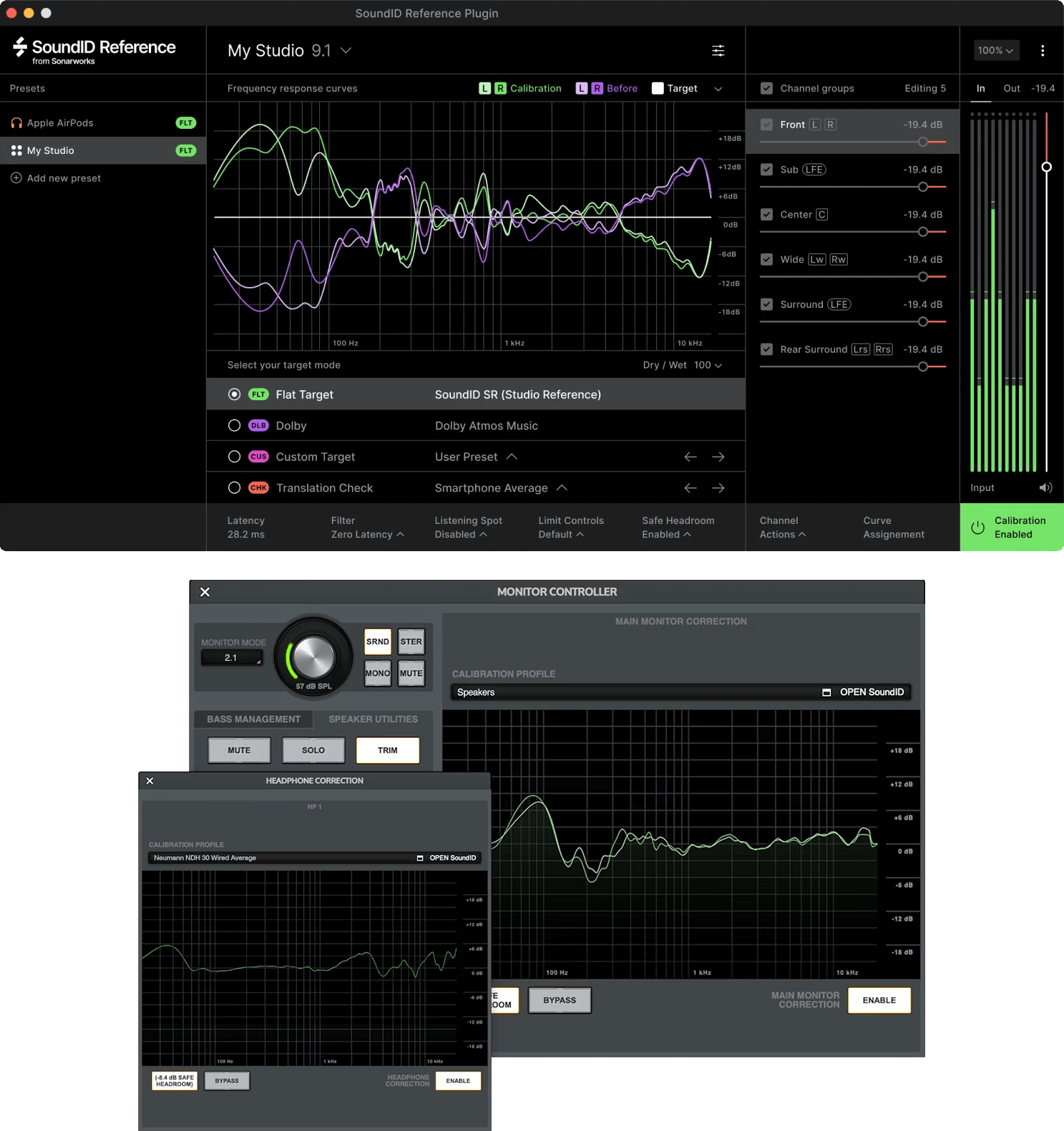1064x1131 pixels.
Task: Click ENABLE for Main Monitor Correction
Action: pyautogui.click(x=879, y=1001)
